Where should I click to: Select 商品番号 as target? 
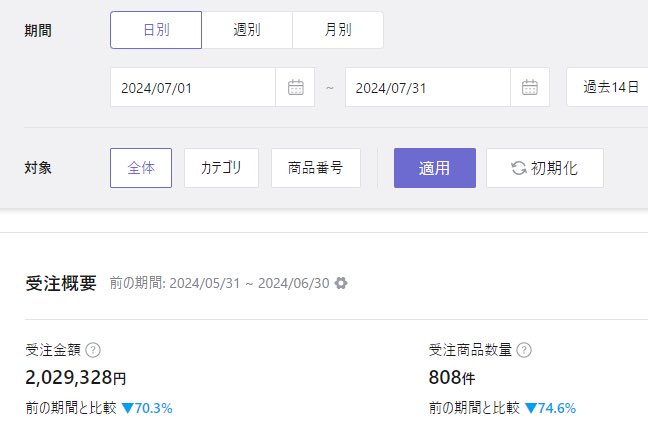point(316,168)
